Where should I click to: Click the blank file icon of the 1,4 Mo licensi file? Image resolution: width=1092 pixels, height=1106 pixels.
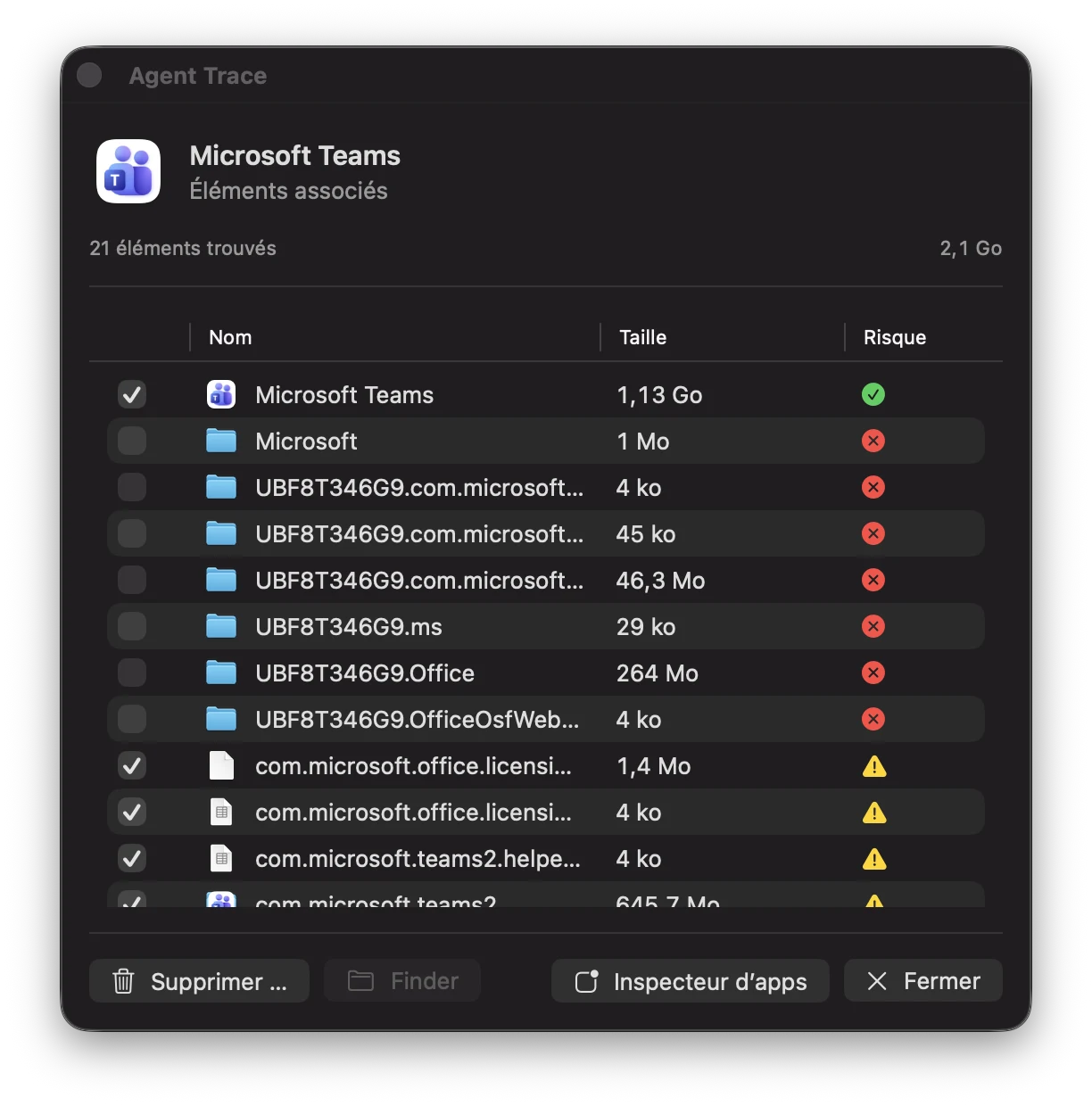221,765
